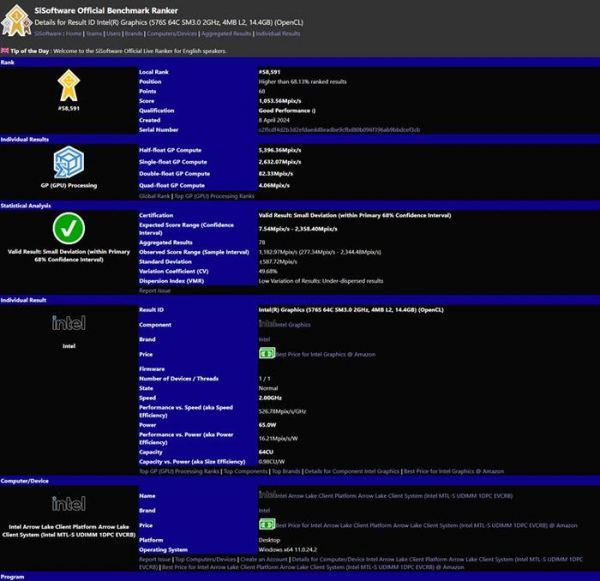Click the green price icon for Intel Graphics
Viewport: 600px width, 581px height.
tap(266, 354)
